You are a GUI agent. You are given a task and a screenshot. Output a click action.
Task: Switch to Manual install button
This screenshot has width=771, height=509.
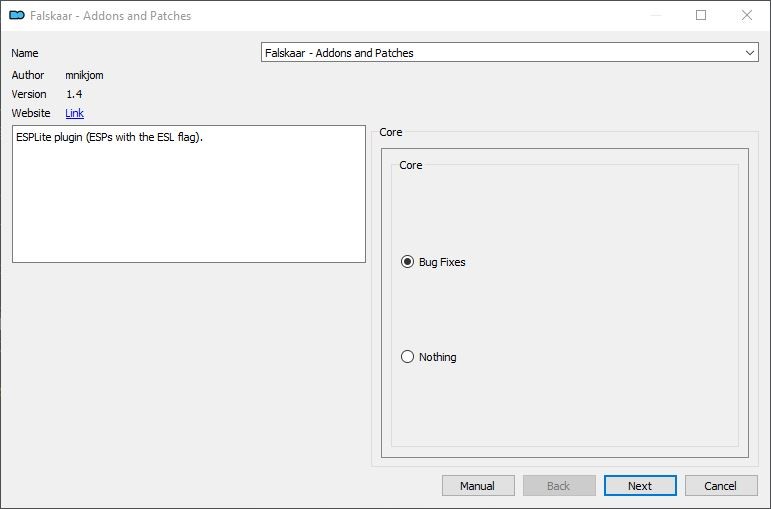pos(478,486)
